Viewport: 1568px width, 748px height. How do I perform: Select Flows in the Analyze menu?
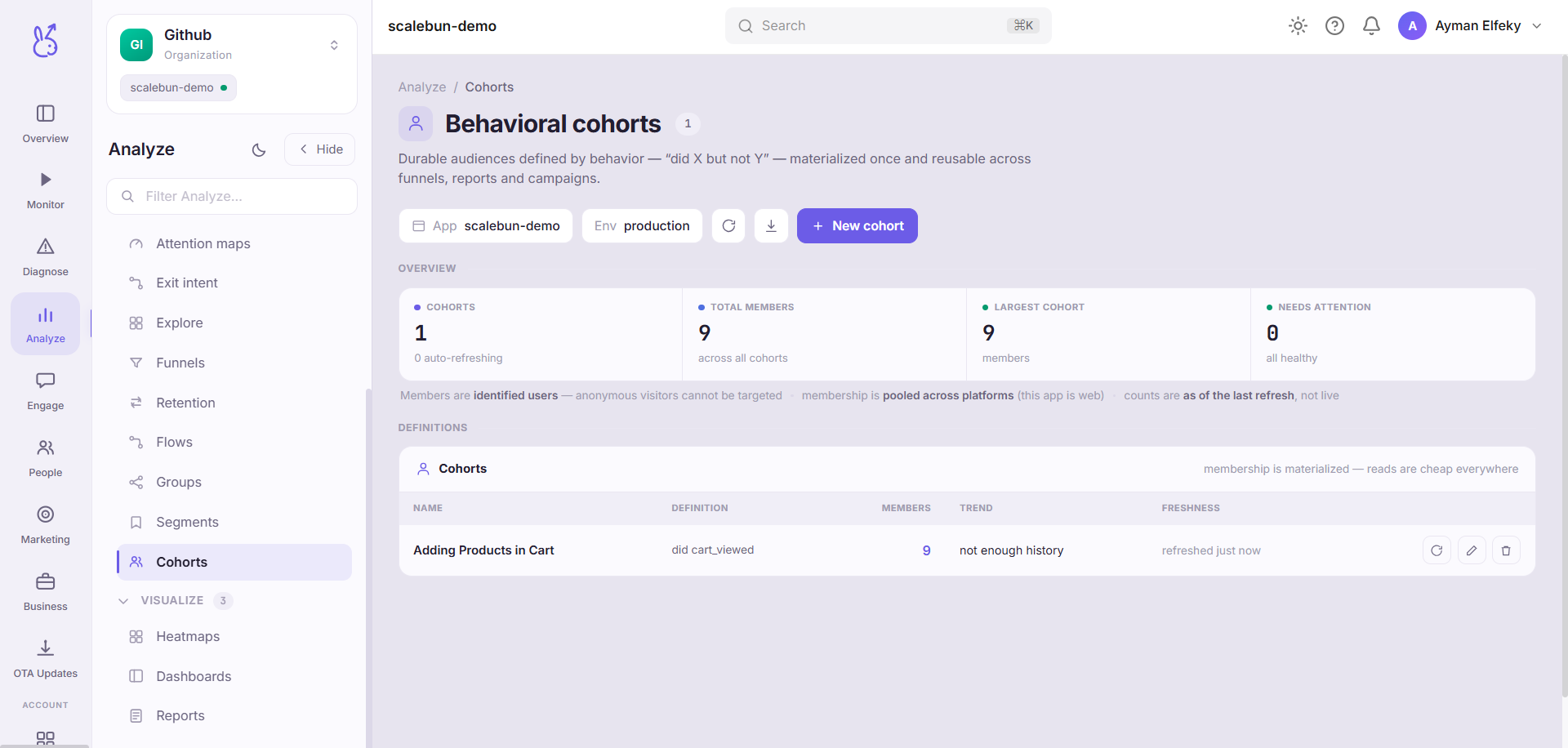point(234,442)
